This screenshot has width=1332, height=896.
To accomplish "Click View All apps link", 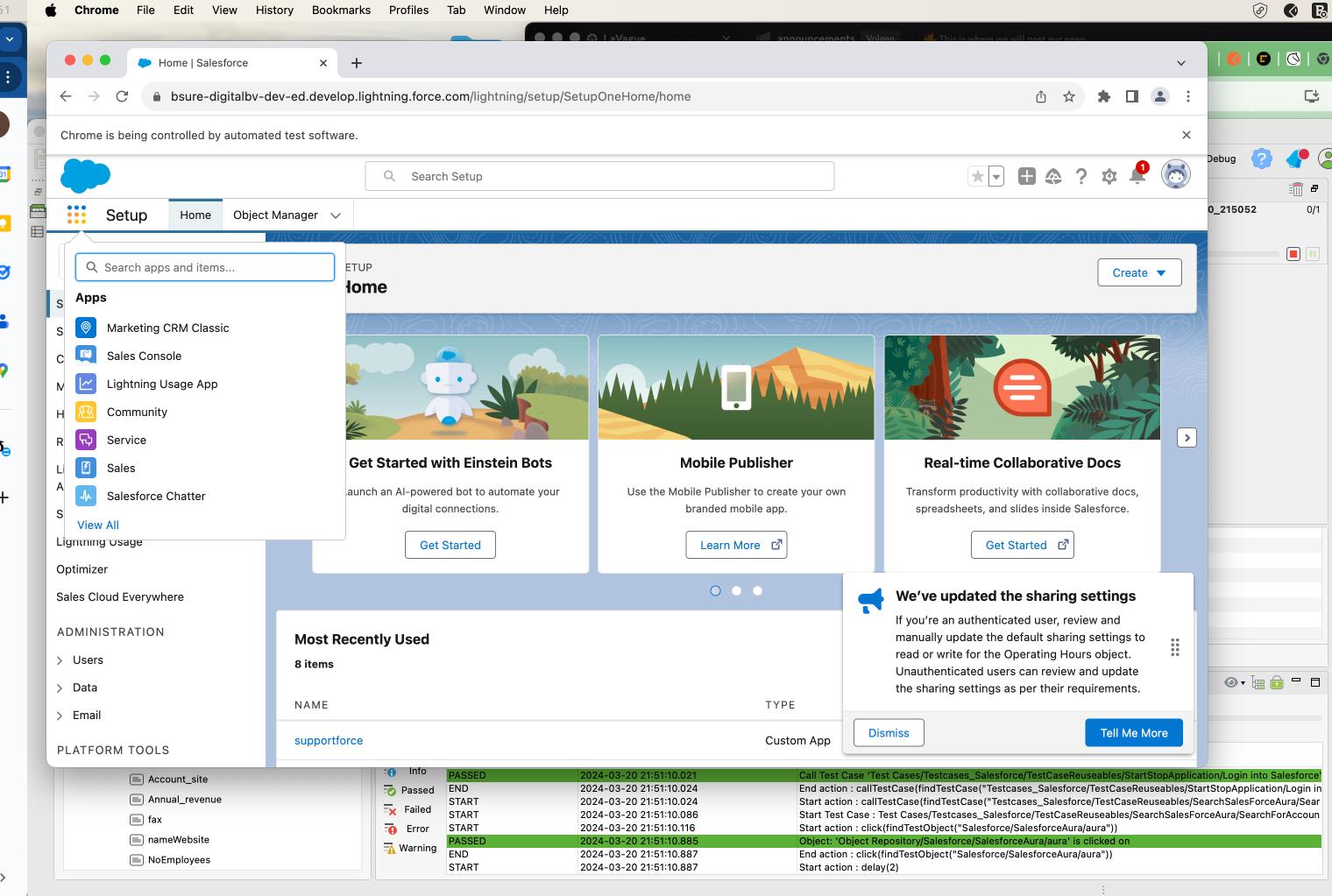I will pyautogui.click(x=98, y=525).
